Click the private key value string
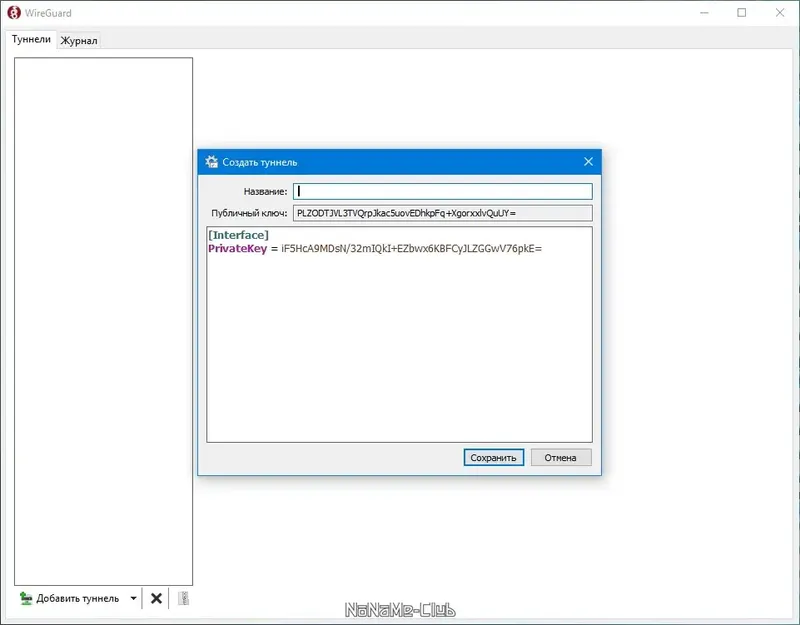This screenshot has width=800, height=625. click(411, 248)
